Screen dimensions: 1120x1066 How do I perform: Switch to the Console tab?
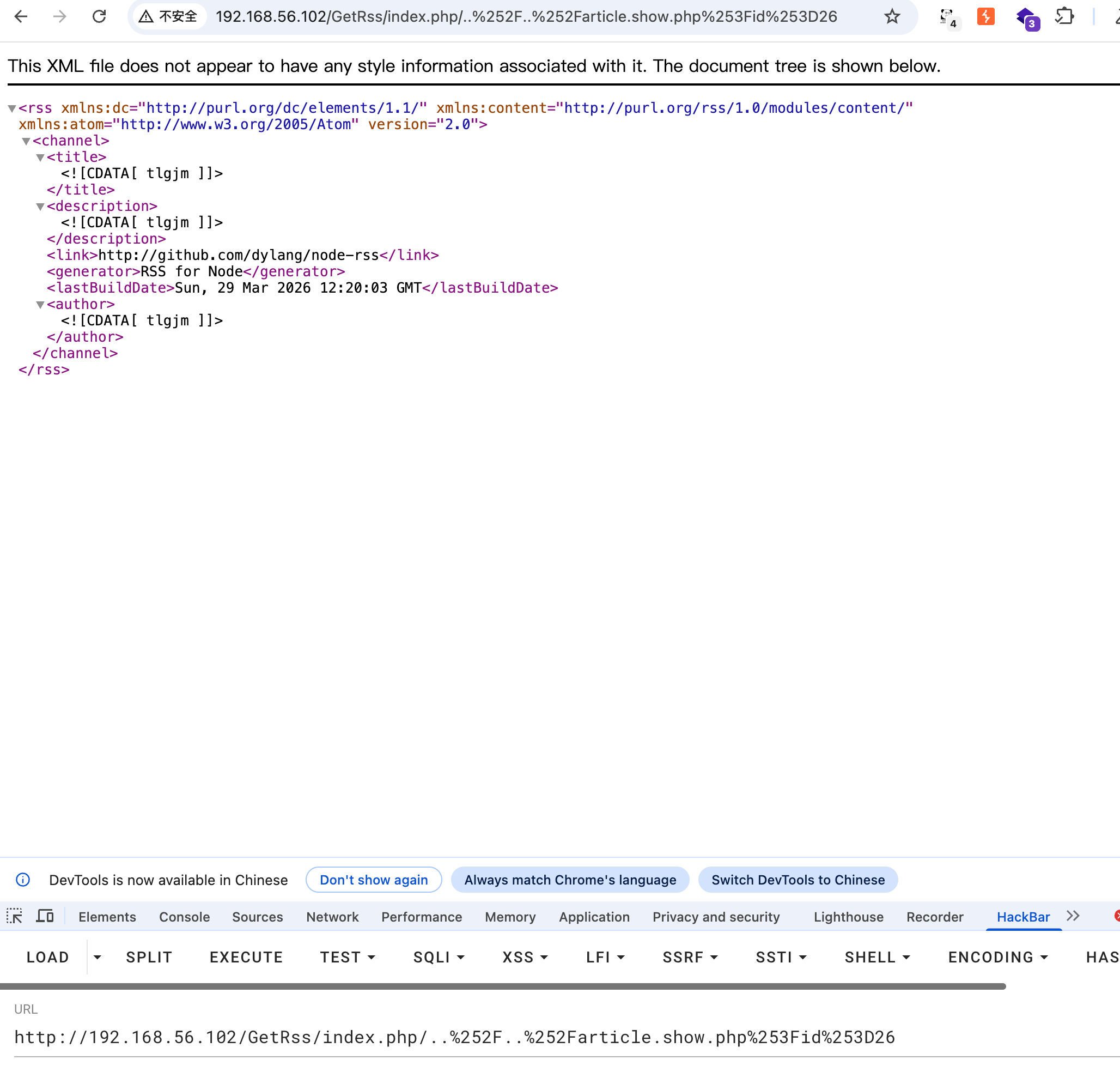(x=184, y=917)
